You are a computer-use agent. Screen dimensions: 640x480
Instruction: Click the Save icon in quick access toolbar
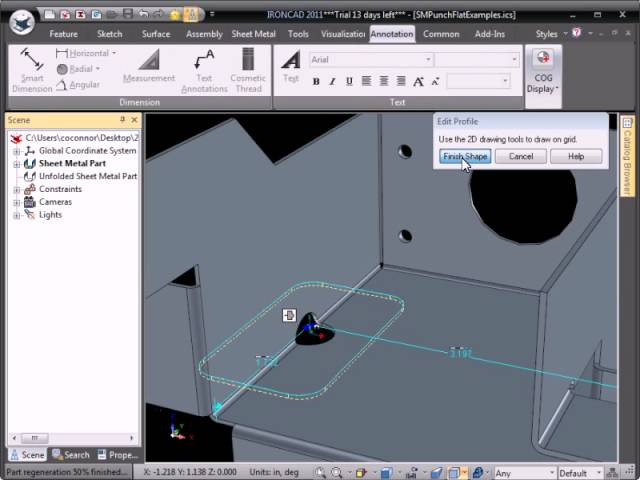pos(128,14)
